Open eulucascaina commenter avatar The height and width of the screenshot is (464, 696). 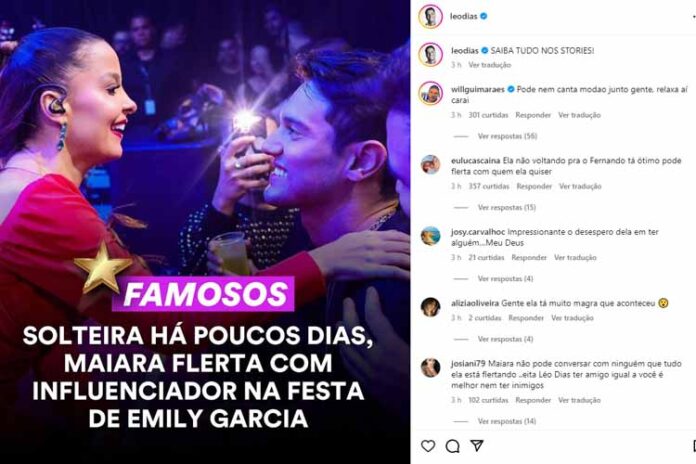pos(430,165)
